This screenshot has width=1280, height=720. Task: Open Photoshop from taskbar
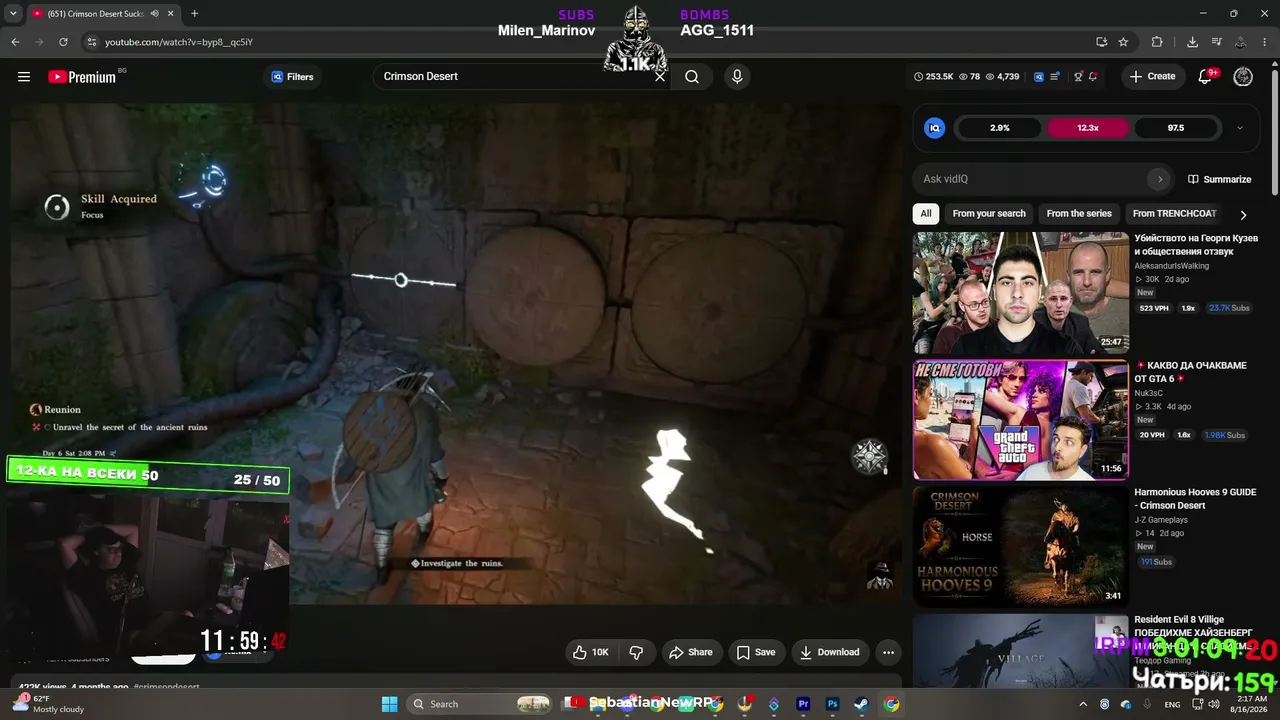(x=832, y=704)
